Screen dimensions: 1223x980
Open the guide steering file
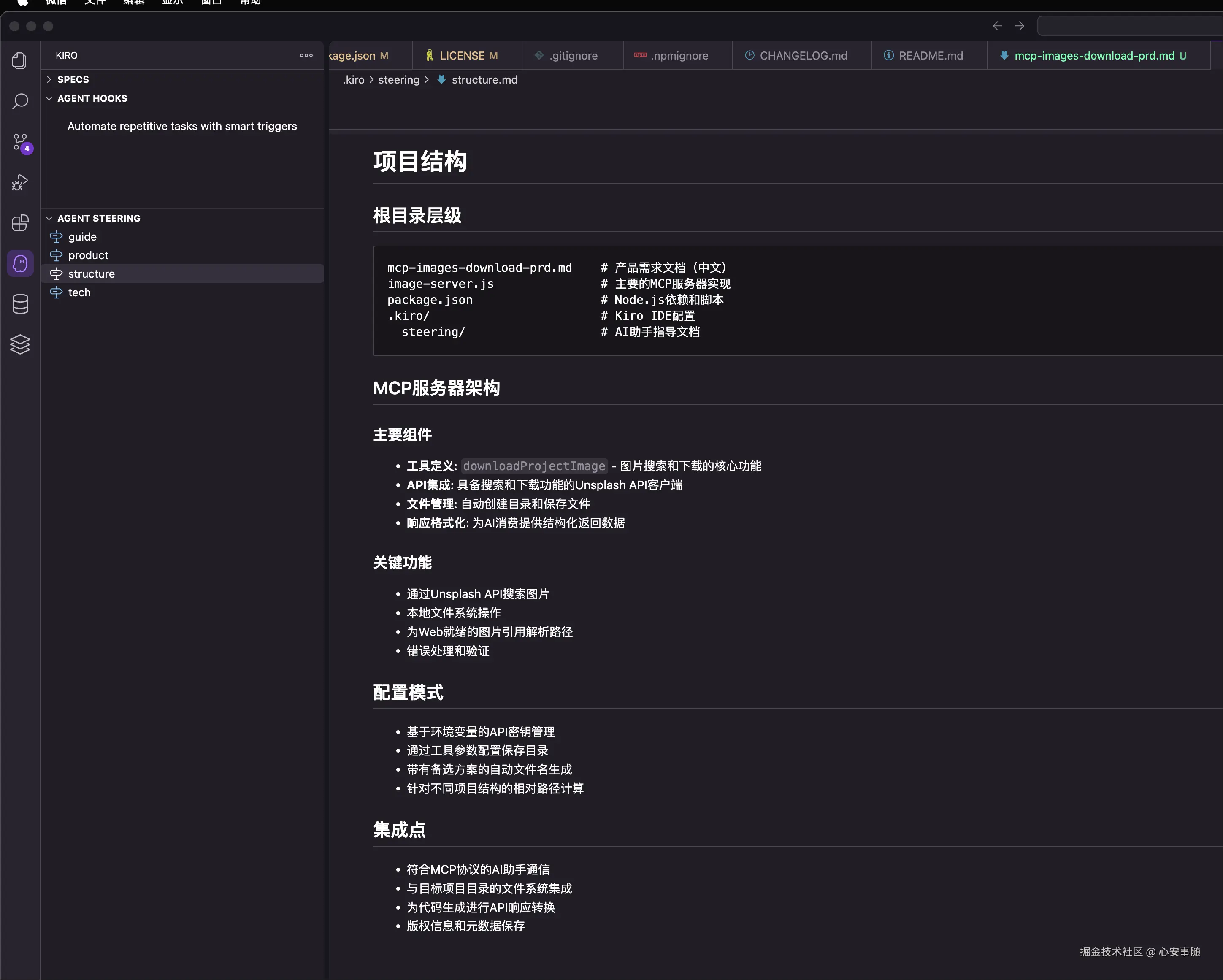tap(82, 237)
